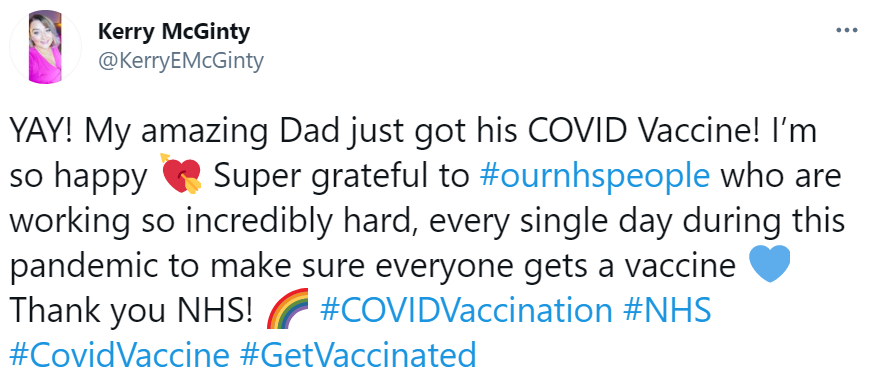Follow the #NHS hashtag link
The image size is (880, 374).
667,311
